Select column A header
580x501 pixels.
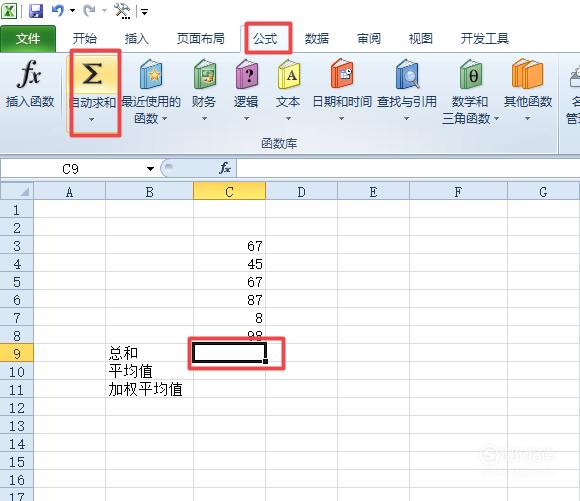click(x=70, y=192)
